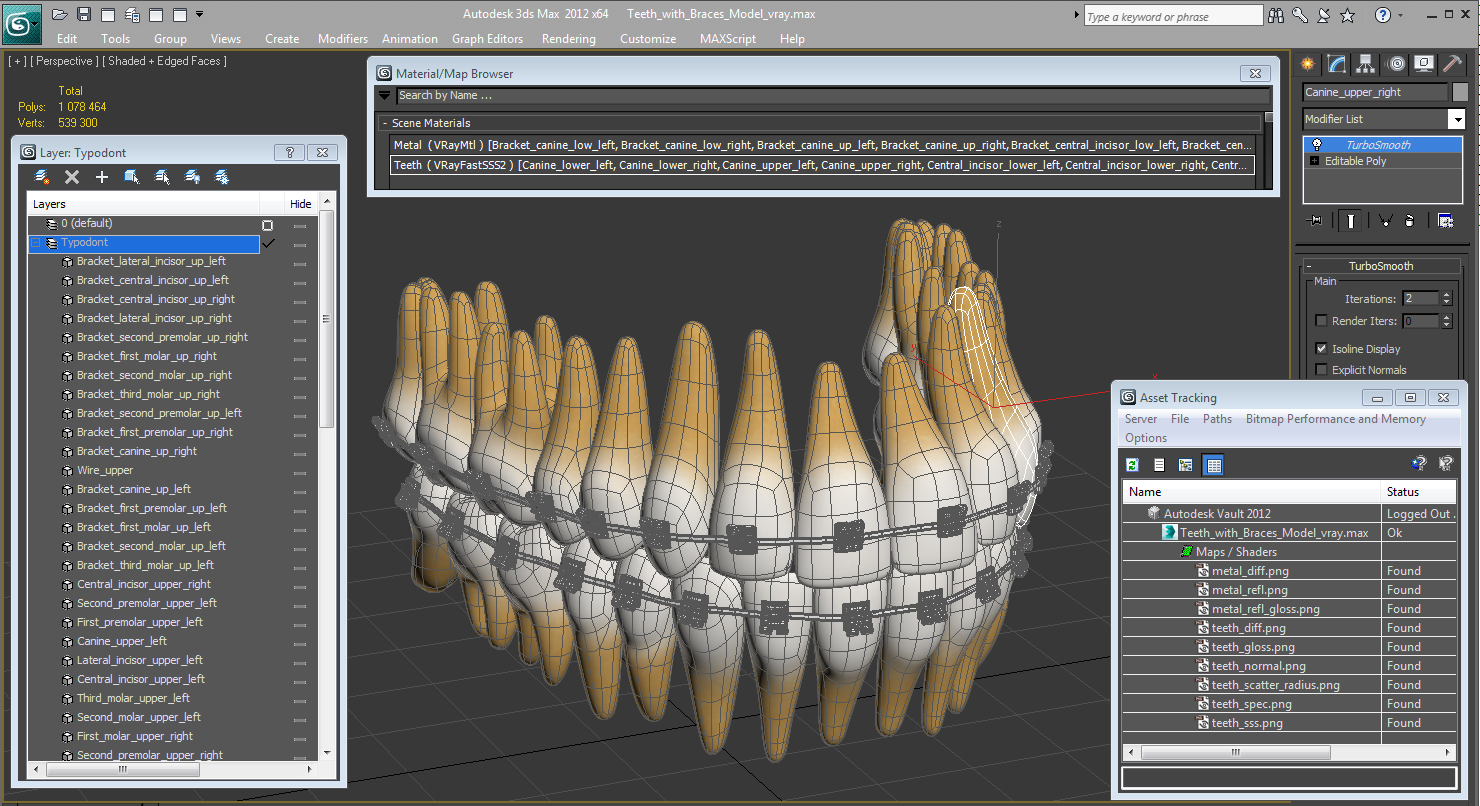Click Create New Layer icon in Layer dialog
The height and width of the screenshot is (806, 1480).
tap(42, 177)
